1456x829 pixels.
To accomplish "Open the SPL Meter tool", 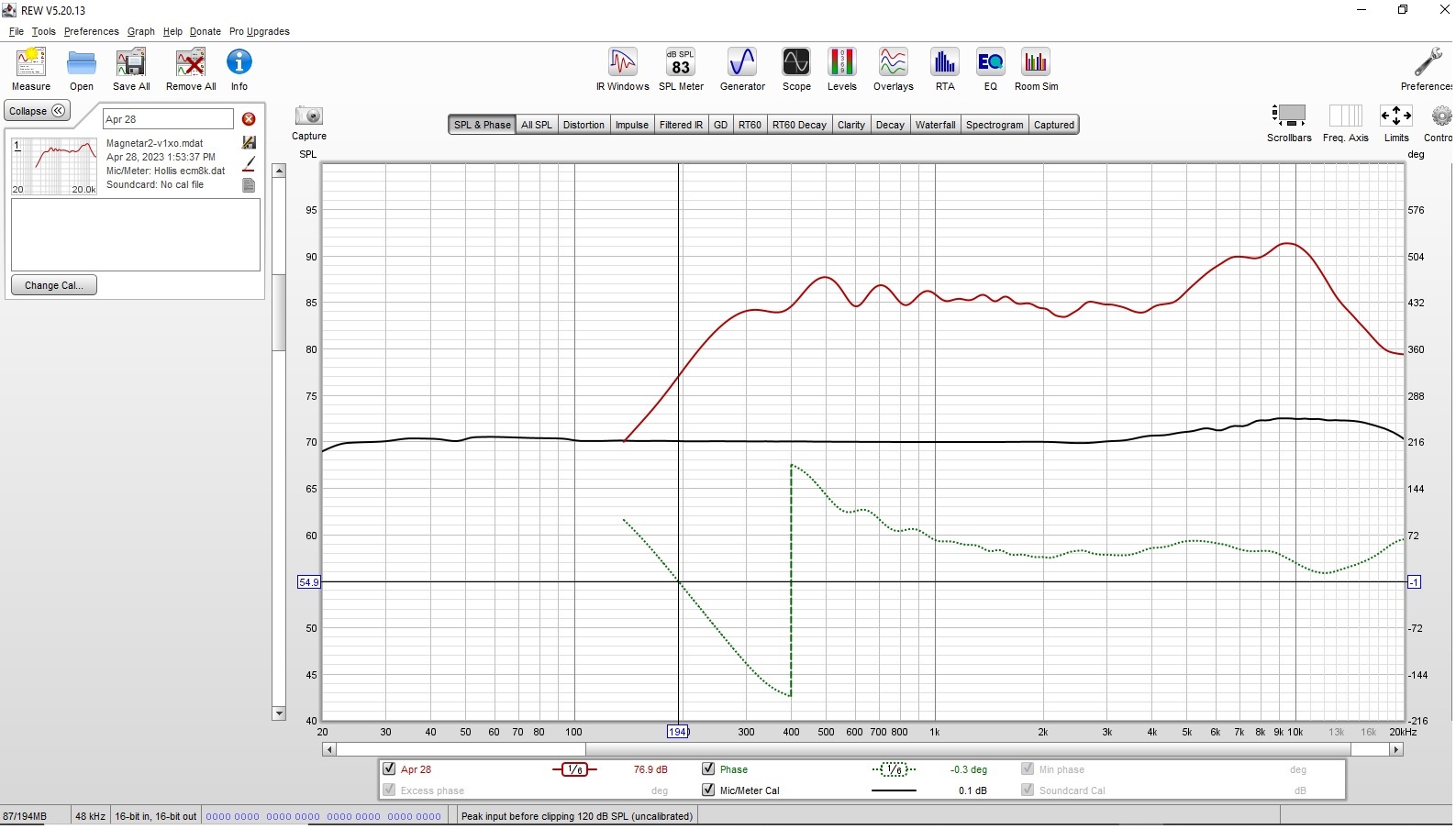I will tap(681, 70).
